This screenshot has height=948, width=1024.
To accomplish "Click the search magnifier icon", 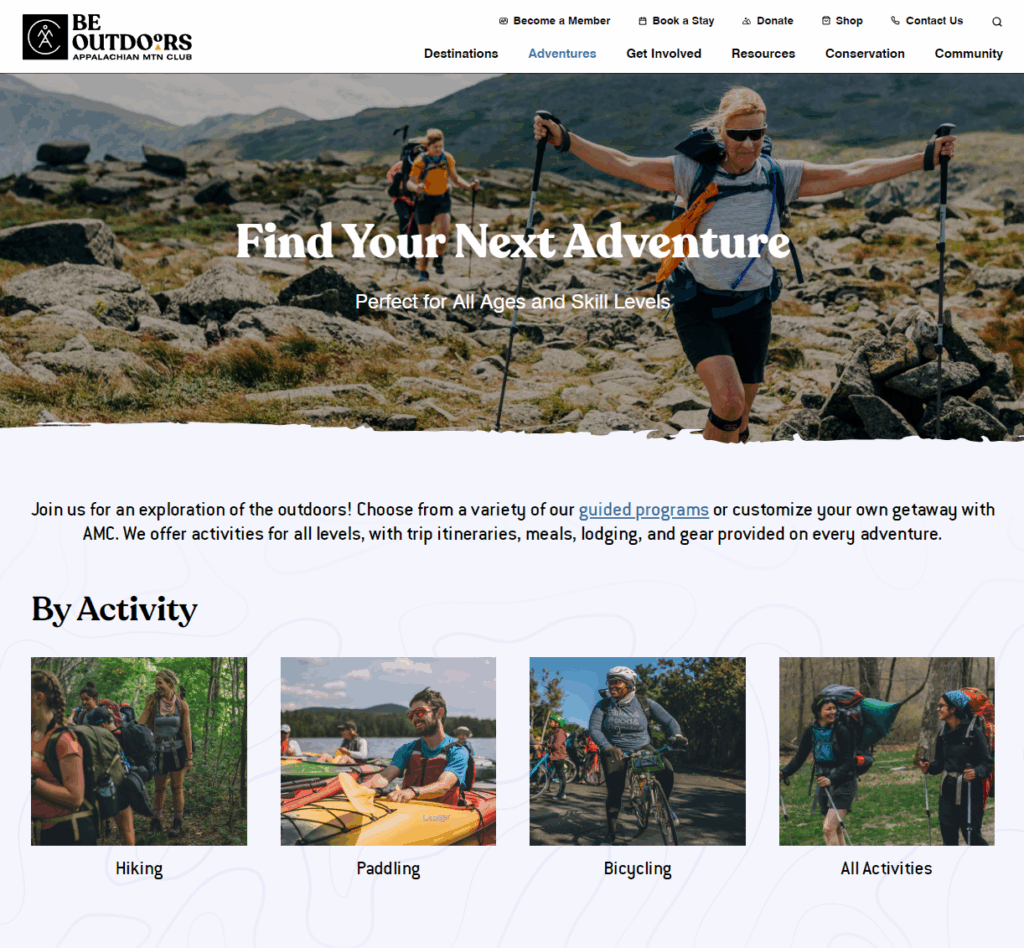I will 997,22.
